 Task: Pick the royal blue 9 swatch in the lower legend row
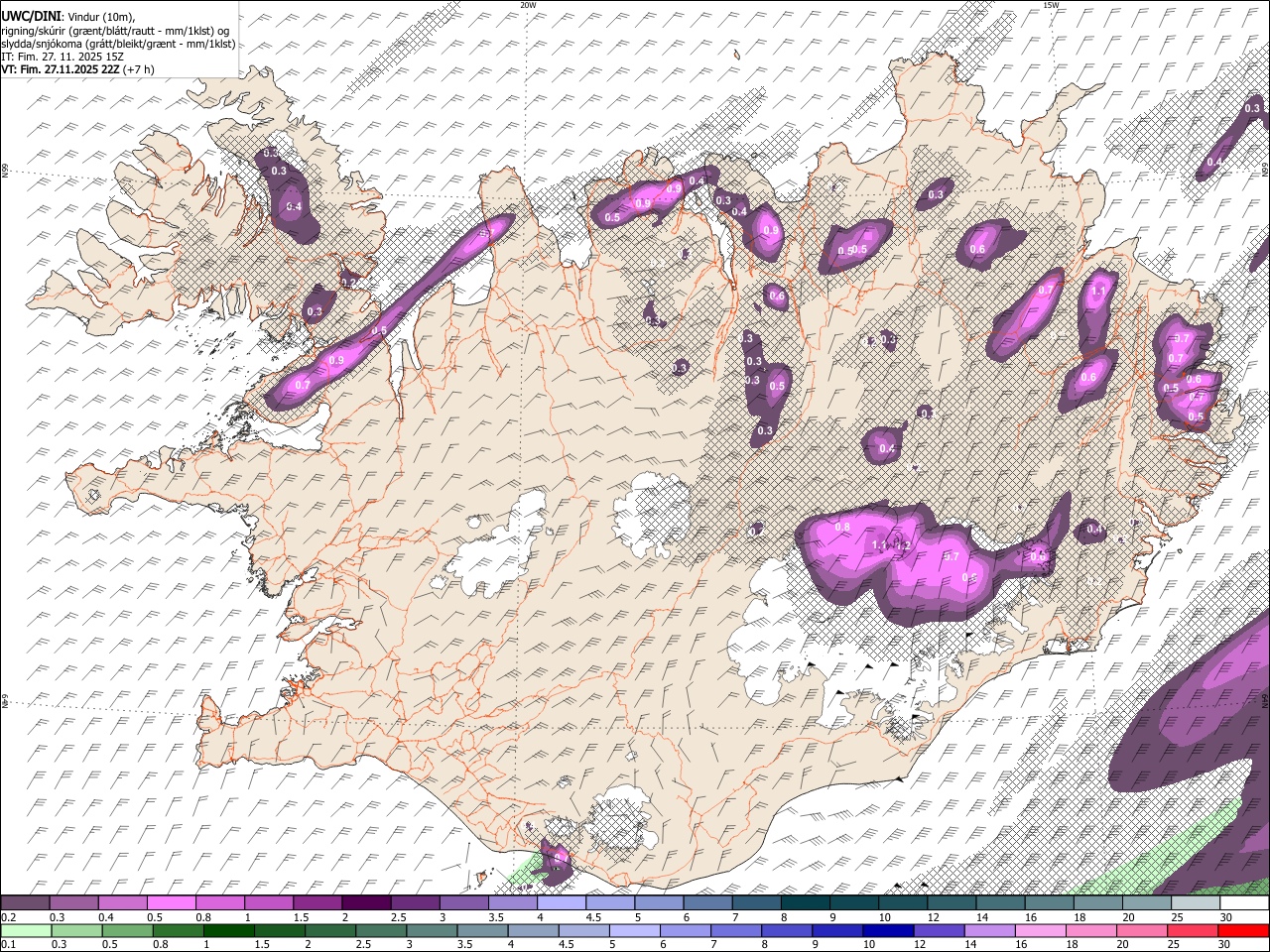click(836, 930)
